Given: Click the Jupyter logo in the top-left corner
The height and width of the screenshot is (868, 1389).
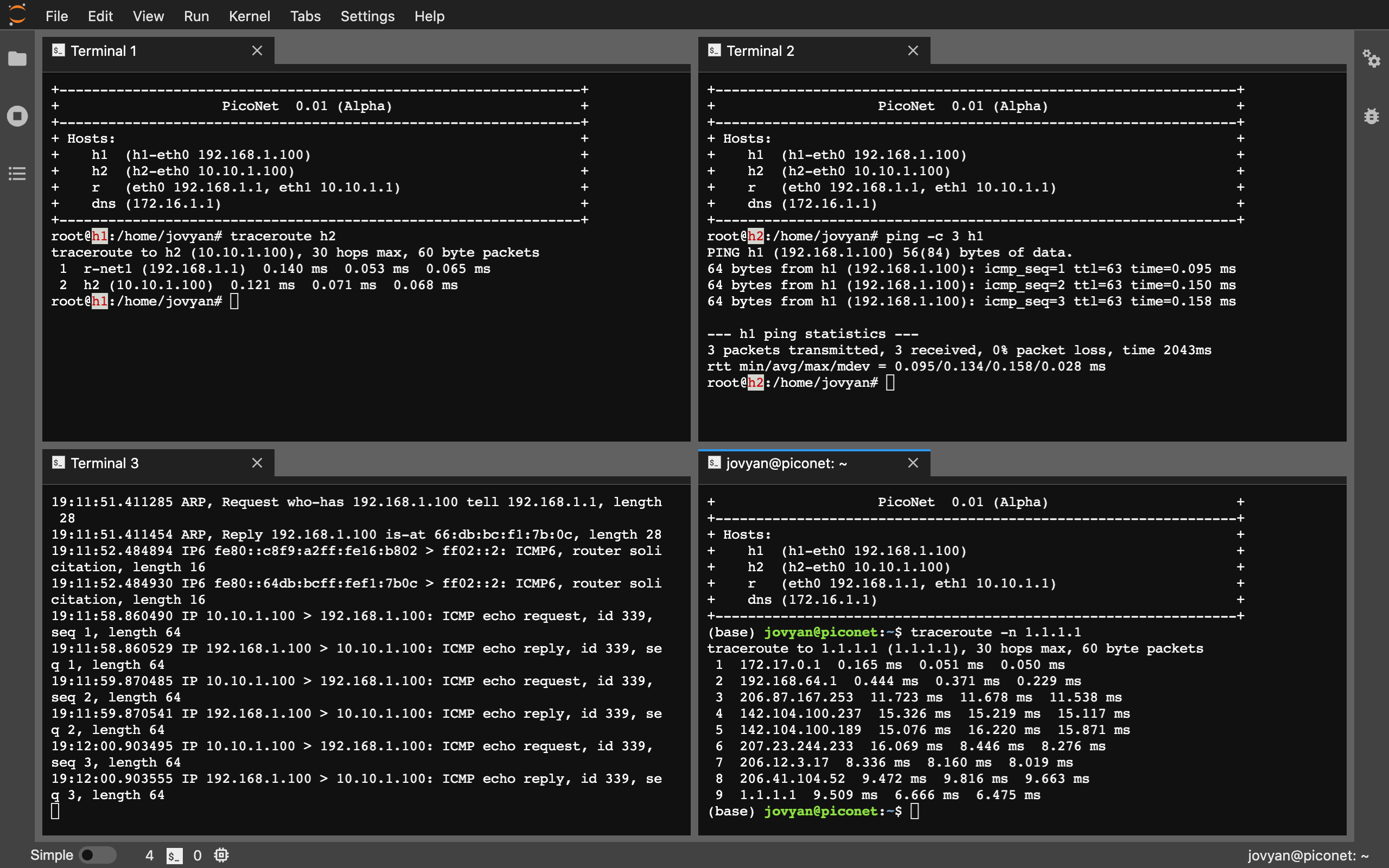Looking at the screenshot, I should pos(17,15).
